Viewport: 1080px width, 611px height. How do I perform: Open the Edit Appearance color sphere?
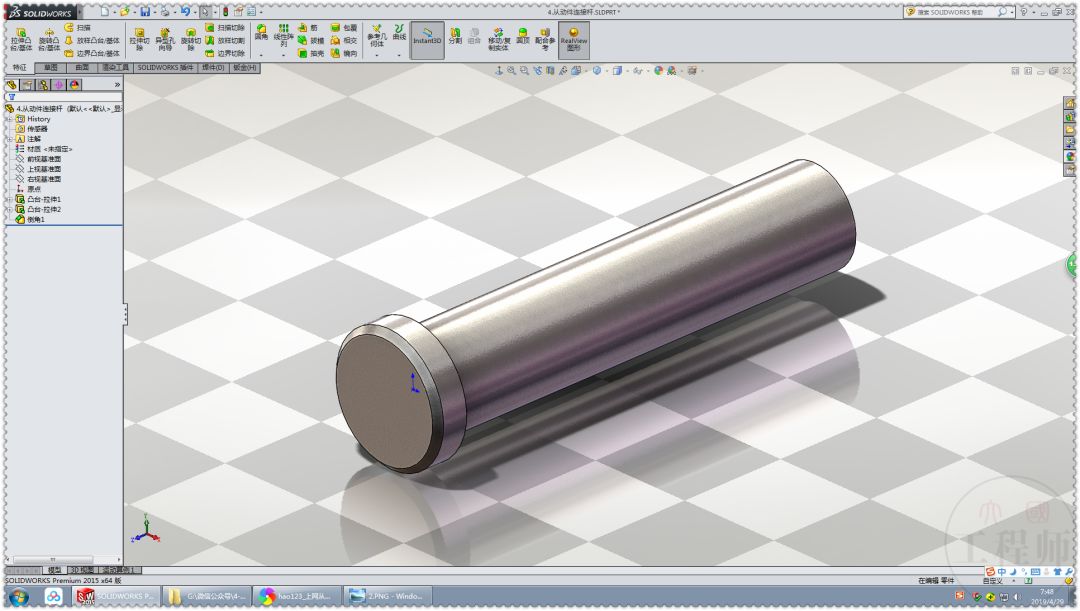point(658,71)
